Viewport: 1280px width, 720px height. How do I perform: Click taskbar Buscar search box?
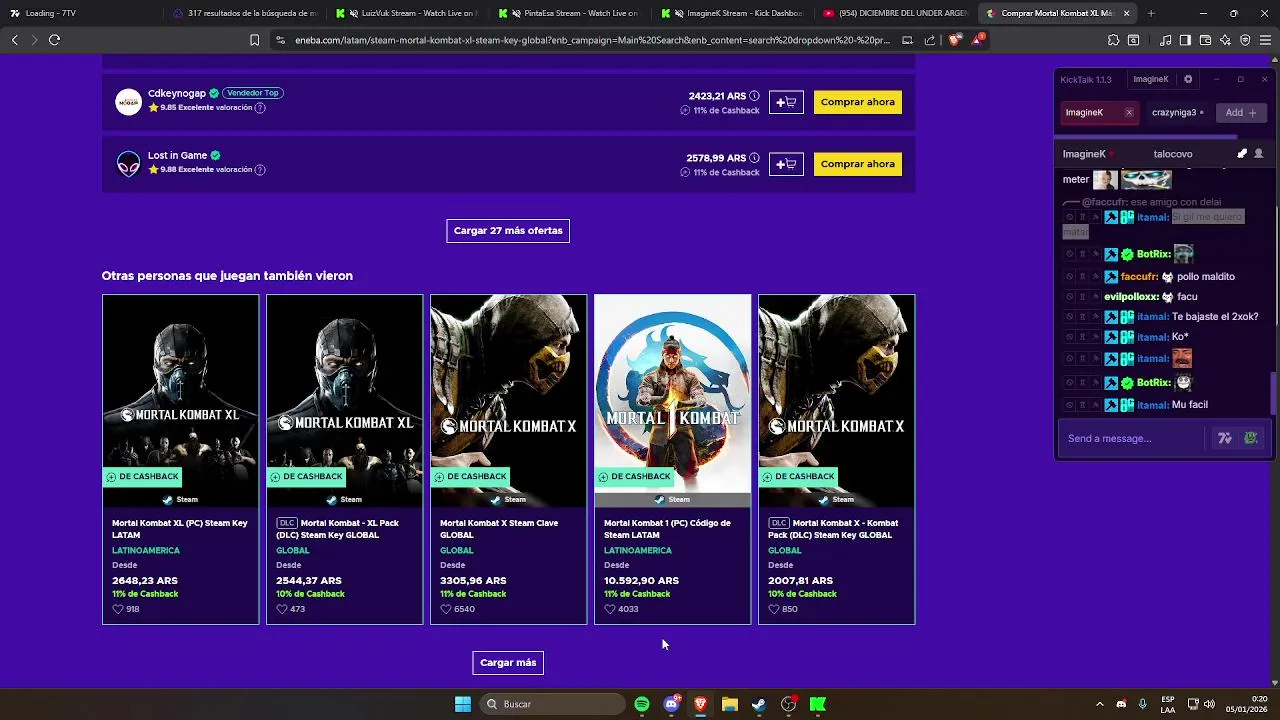point(552,704)
